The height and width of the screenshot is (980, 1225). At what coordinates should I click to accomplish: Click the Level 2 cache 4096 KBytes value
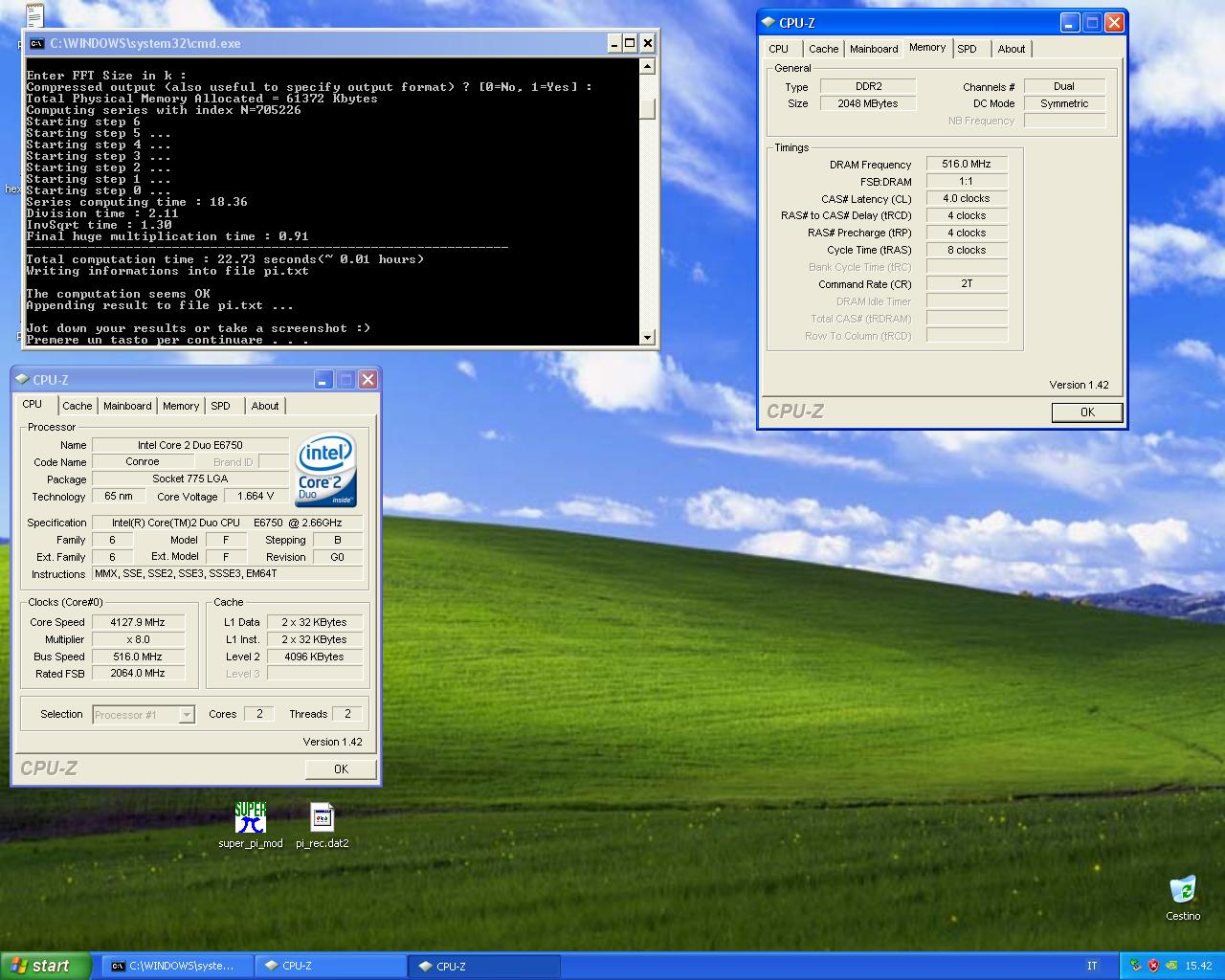tap(314, 657)
